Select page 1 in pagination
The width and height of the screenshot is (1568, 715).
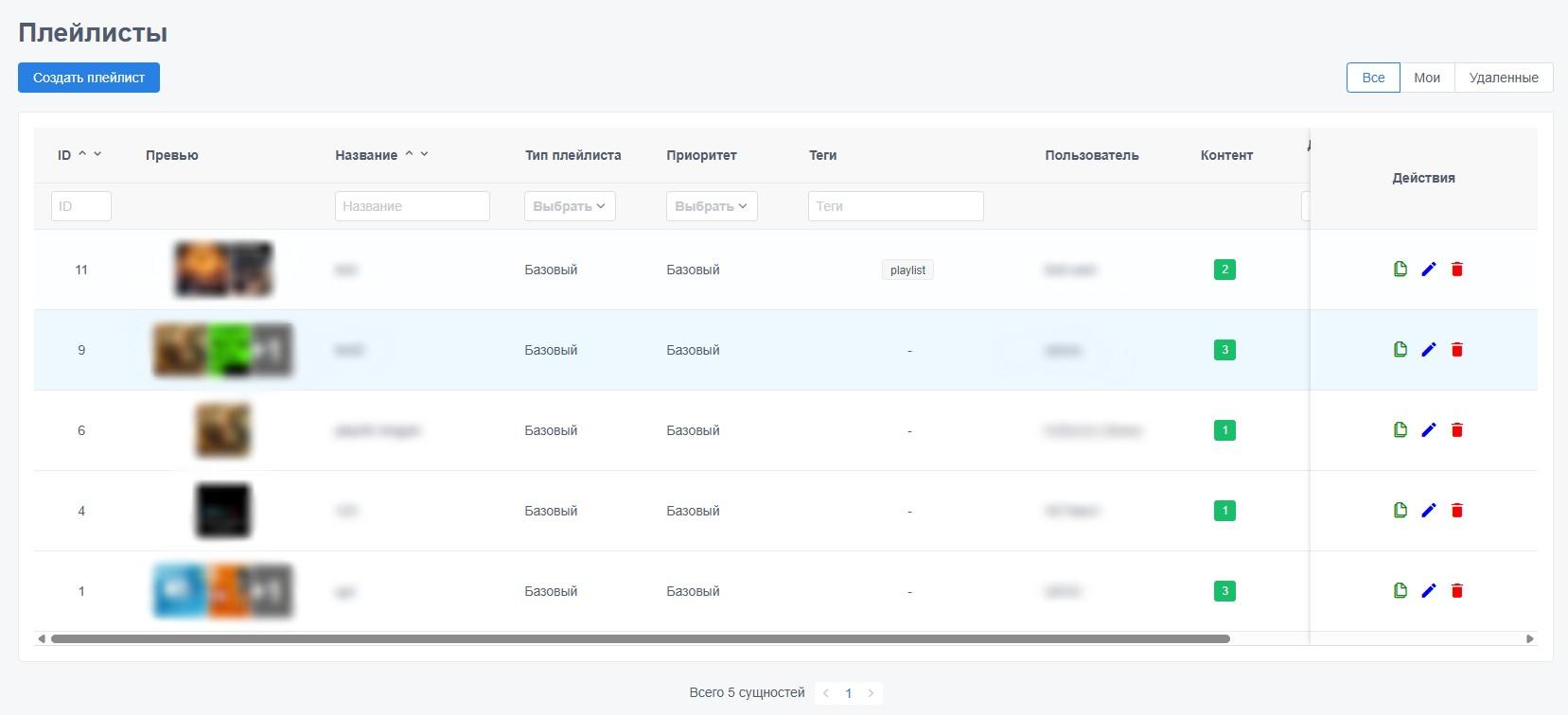pyautogui.click(x=849, y=693)
